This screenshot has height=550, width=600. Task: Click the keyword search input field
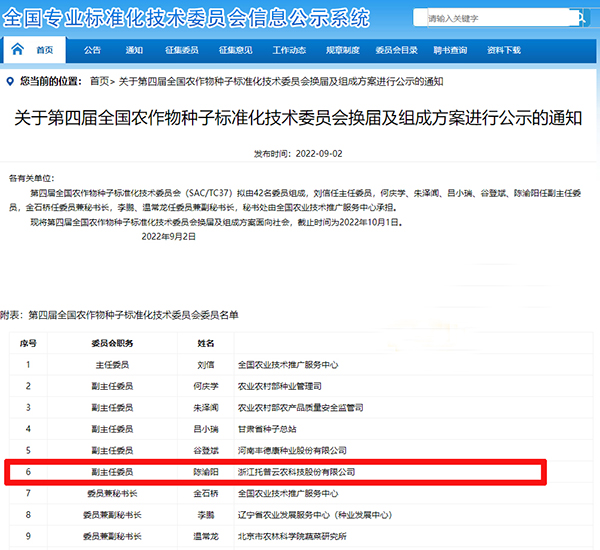coord(480,18)
